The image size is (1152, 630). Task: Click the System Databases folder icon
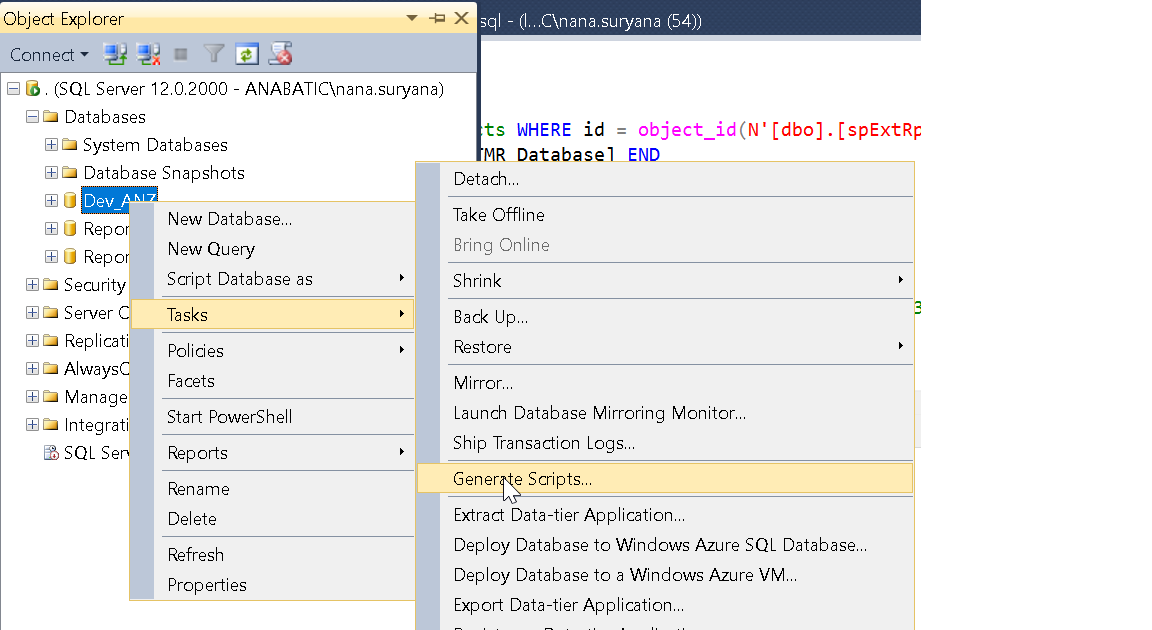coord(68,145)
